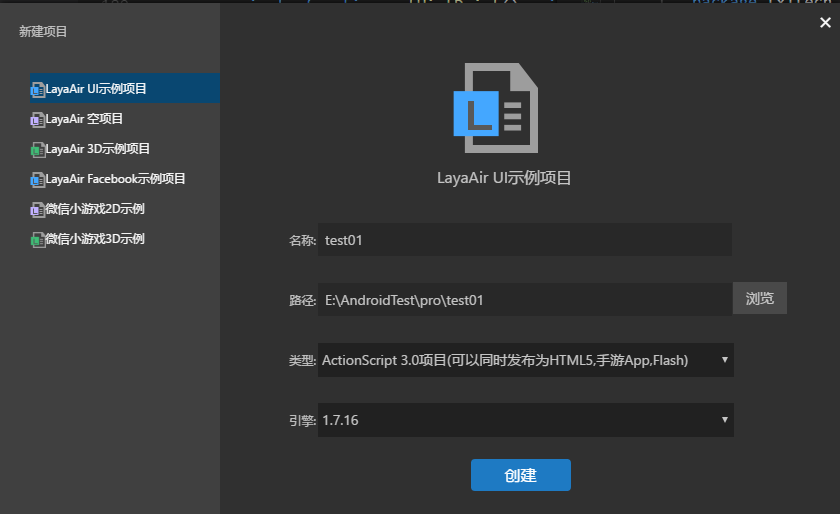Choose the LayaAir 空项目 list entry
This screenshot has width=840, height=514.
click(125, 118)
